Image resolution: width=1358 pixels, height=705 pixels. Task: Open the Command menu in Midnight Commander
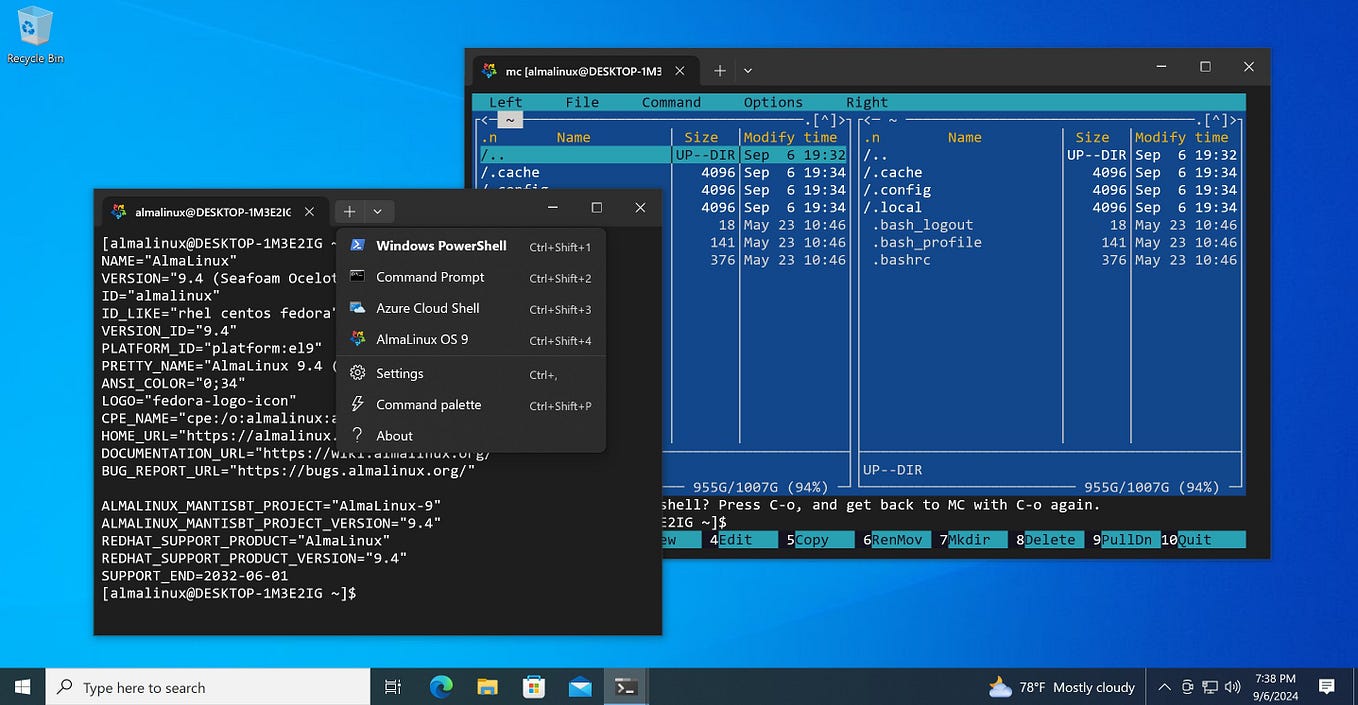point(671,101)
